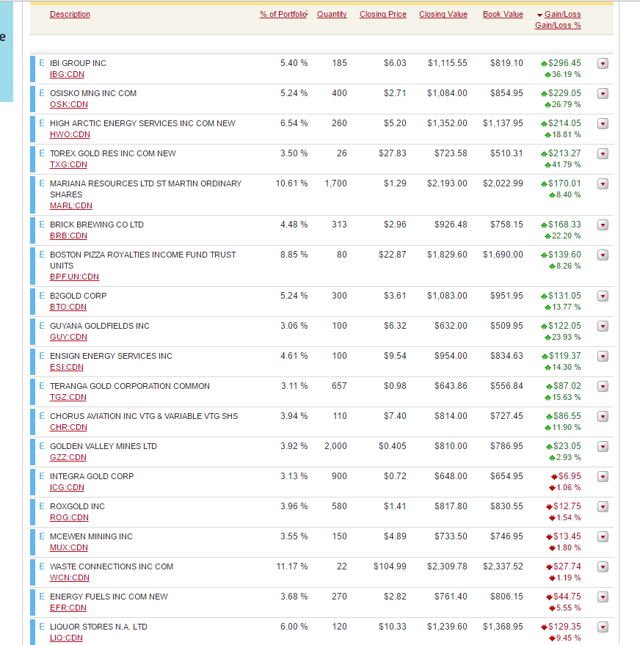Open the row dropdown for Brick Brewing Co

tap(603, 225)
